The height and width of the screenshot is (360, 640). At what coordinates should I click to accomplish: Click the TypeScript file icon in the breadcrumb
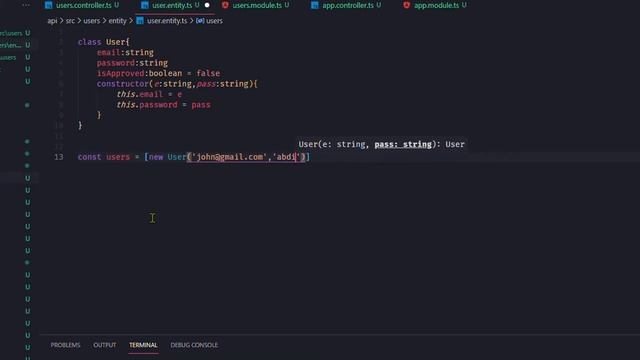[140, 21]
